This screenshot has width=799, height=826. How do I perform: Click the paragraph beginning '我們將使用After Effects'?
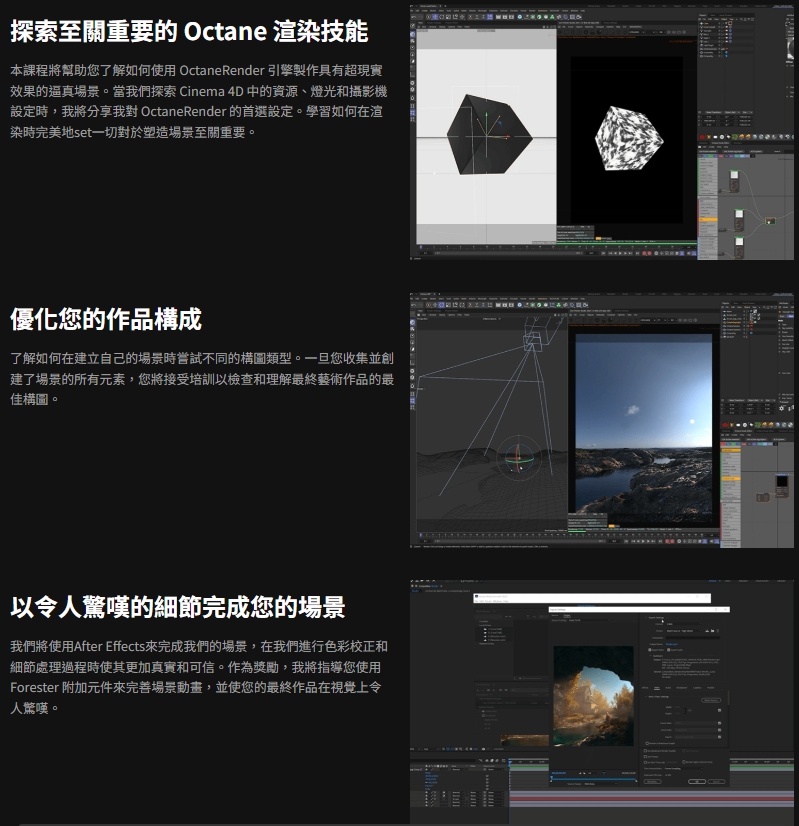(199, 677)
